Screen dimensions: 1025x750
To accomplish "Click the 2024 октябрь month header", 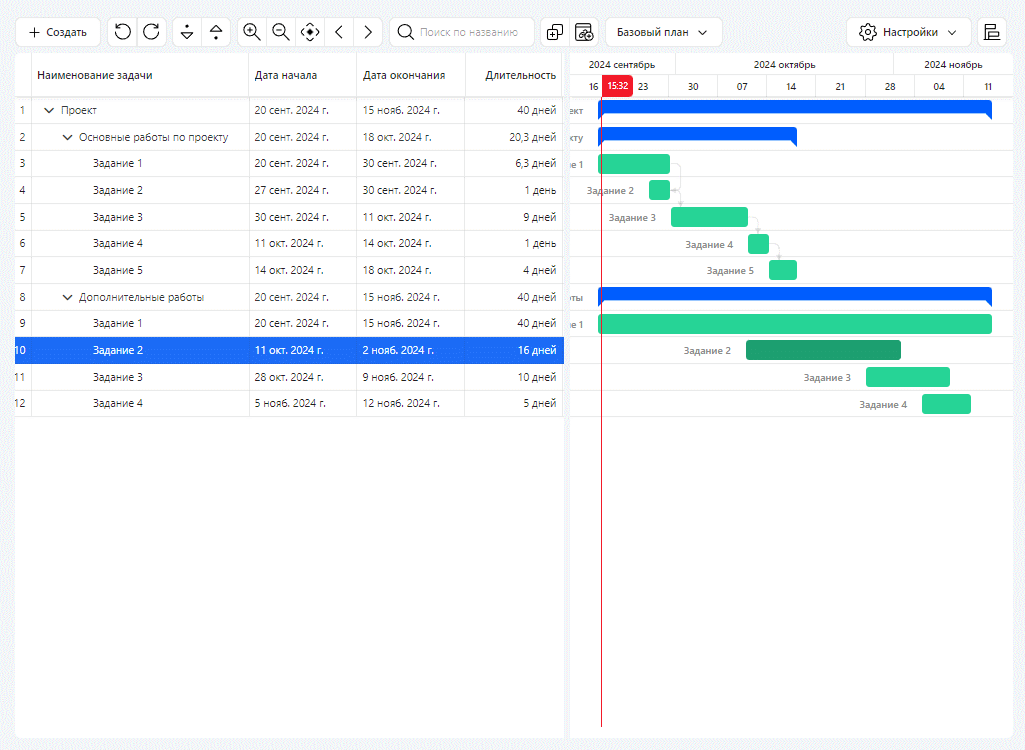I will point(784,64).
